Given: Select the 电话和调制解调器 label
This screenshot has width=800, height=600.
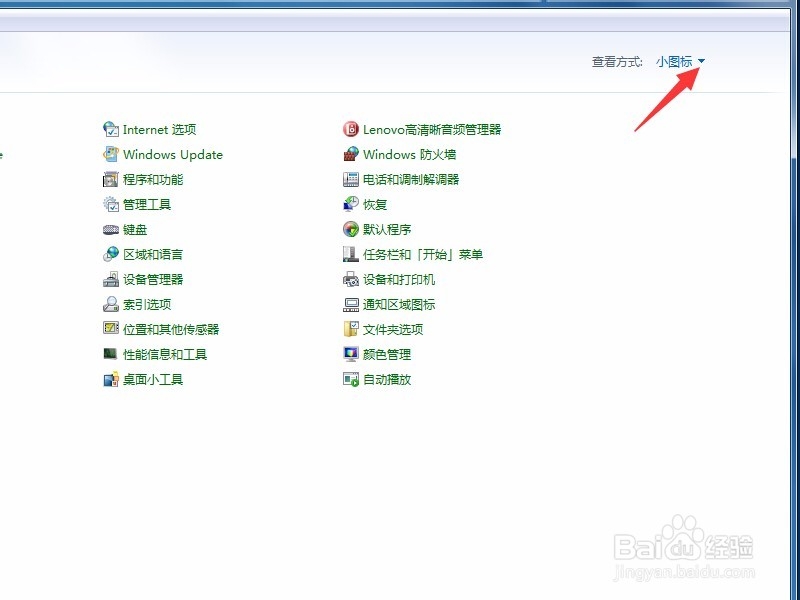Looking at the screenshot, I should click(x=411, y=180).
